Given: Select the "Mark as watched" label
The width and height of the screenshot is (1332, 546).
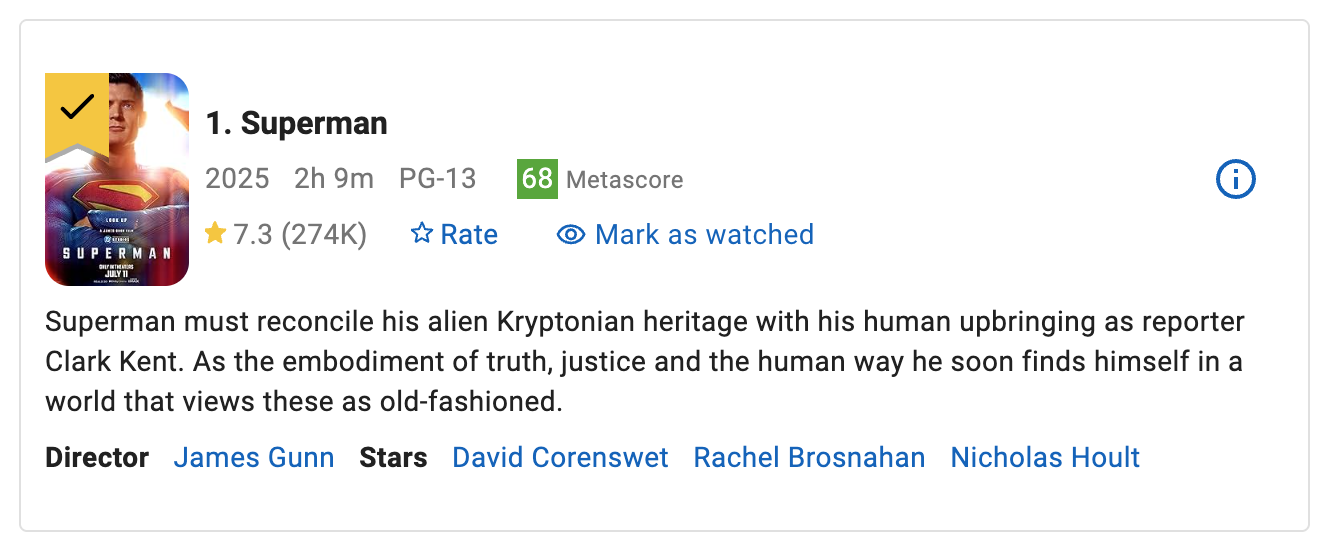Looking at the screenshot, I should [x=704, y=235].
